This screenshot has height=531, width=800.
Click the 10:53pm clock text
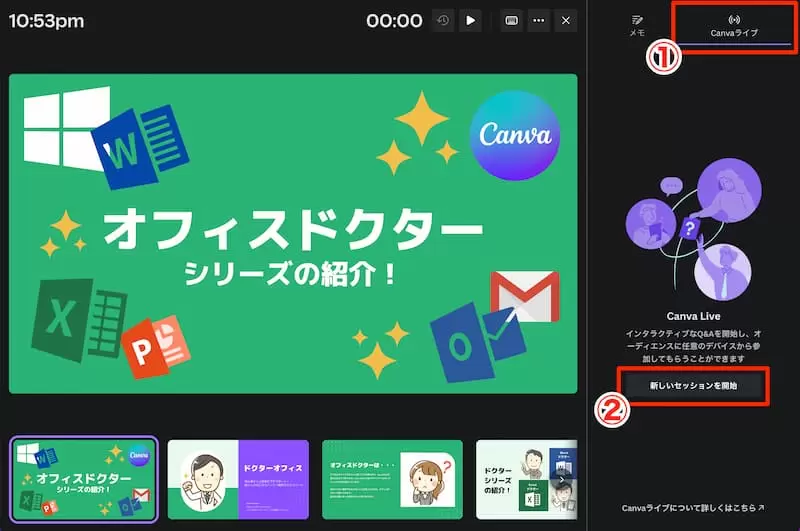(x=46, y=21)
